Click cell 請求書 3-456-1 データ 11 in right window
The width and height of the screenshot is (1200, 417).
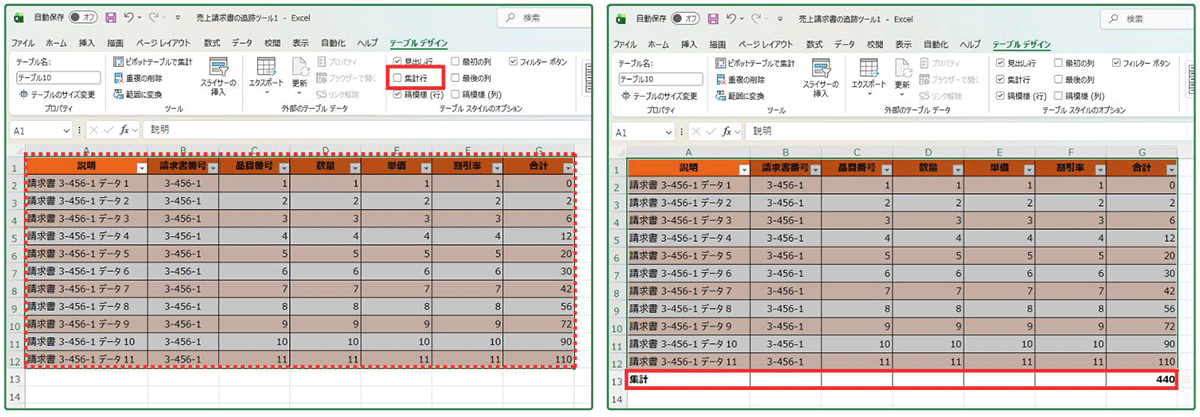[688, 361]
